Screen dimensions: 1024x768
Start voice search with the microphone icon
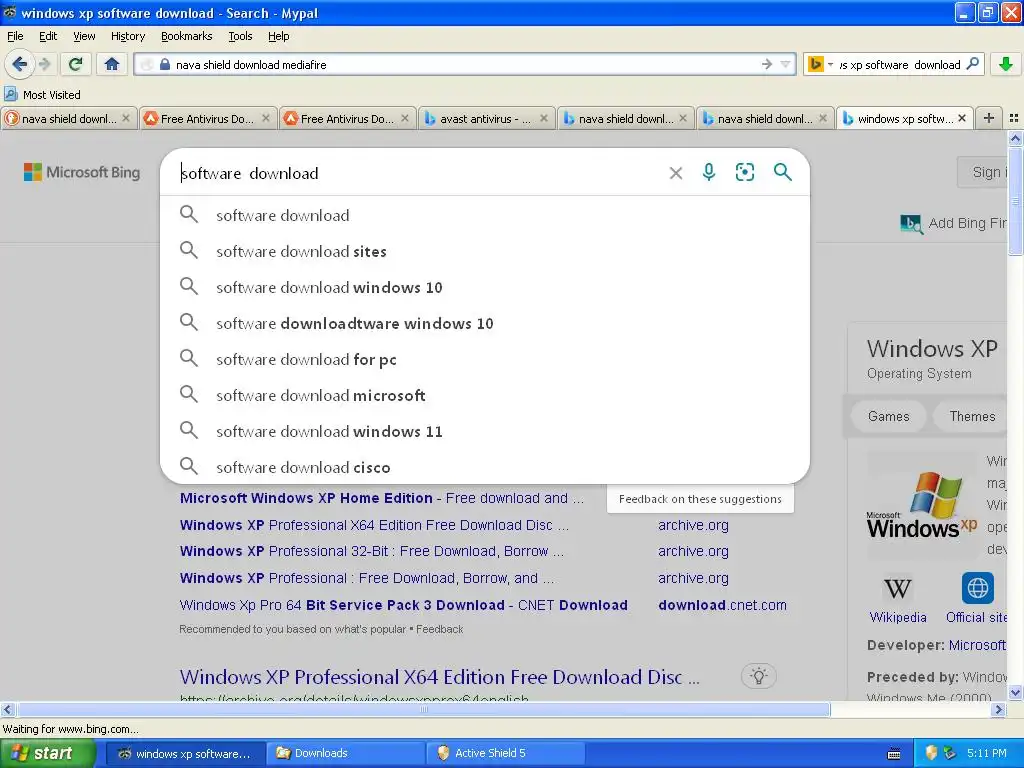coord(709,172)
